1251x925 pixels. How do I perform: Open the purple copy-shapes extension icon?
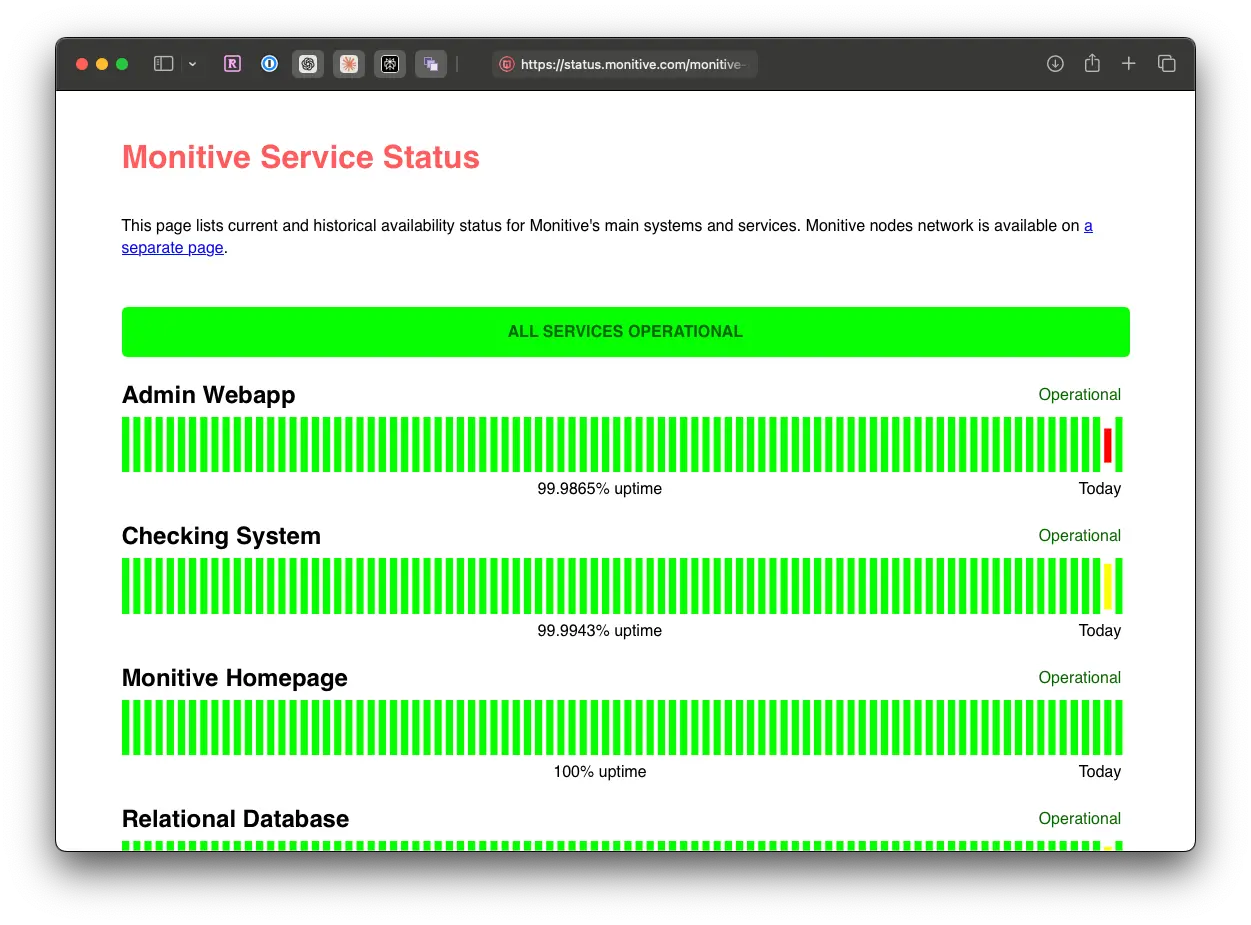click(431, 63)
